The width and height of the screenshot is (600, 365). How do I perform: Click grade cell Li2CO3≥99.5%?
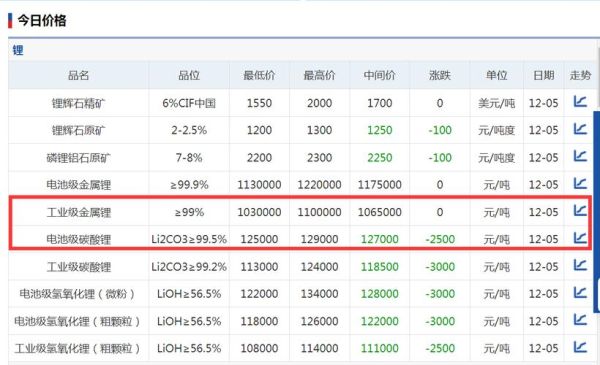(x=189, y=240)
